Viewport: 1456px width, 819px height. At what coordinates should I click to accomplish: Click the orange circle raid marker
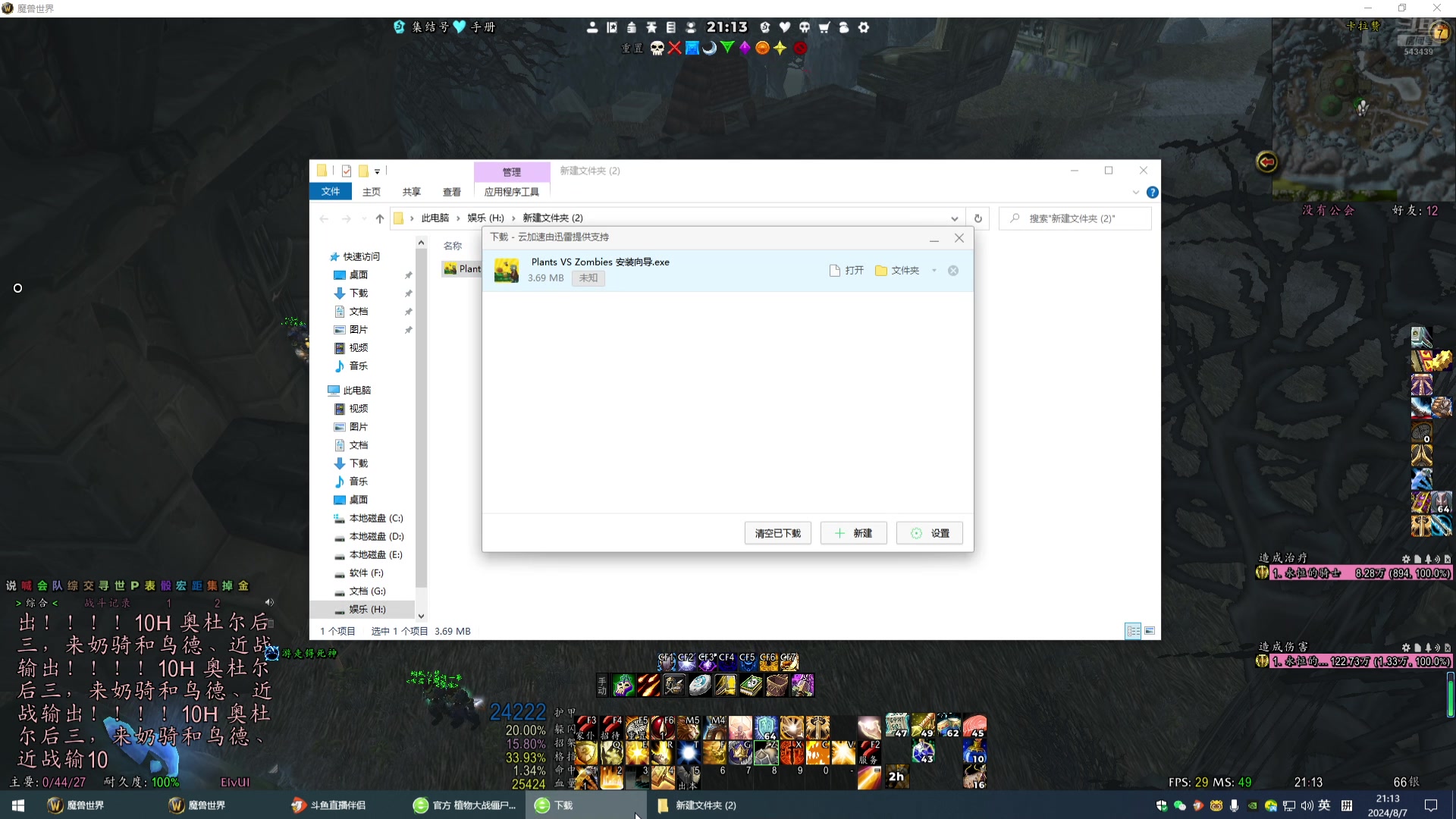point(762,48)
